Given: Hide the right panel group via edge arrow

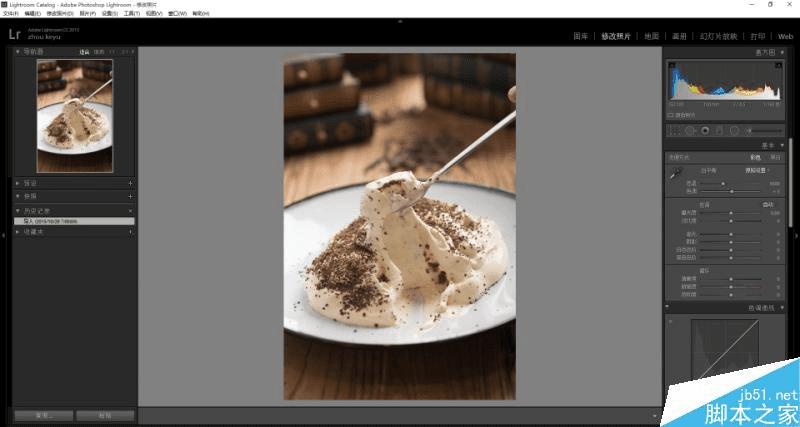Looking at the screenshot, I should point(796,235).
